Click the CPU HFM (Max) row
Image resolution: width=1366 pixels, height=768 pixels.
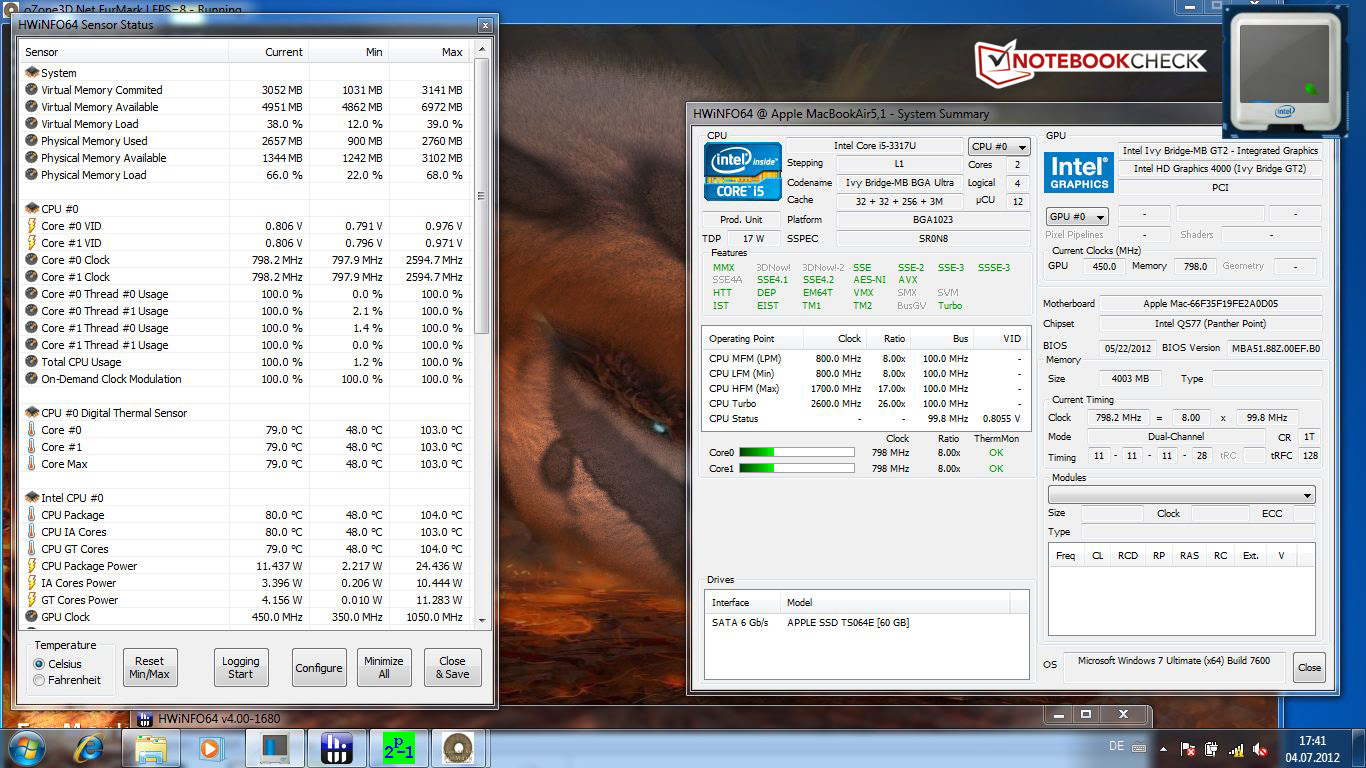click(865, 389)
